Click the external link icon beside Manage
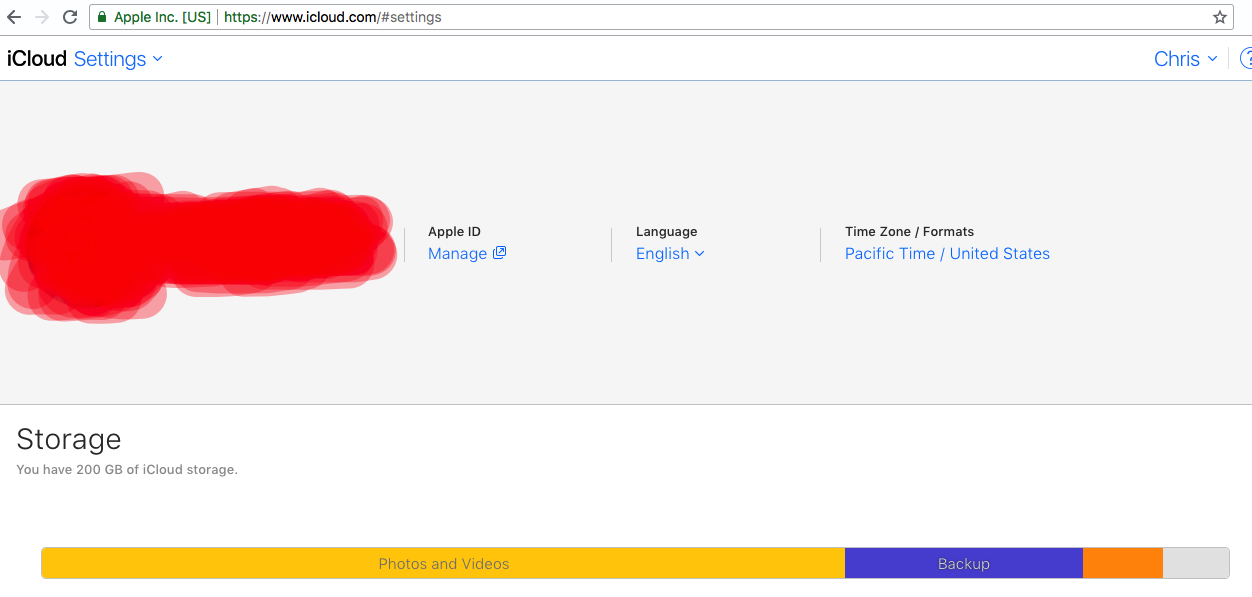 pyautogui.click(x=500, y=253)
